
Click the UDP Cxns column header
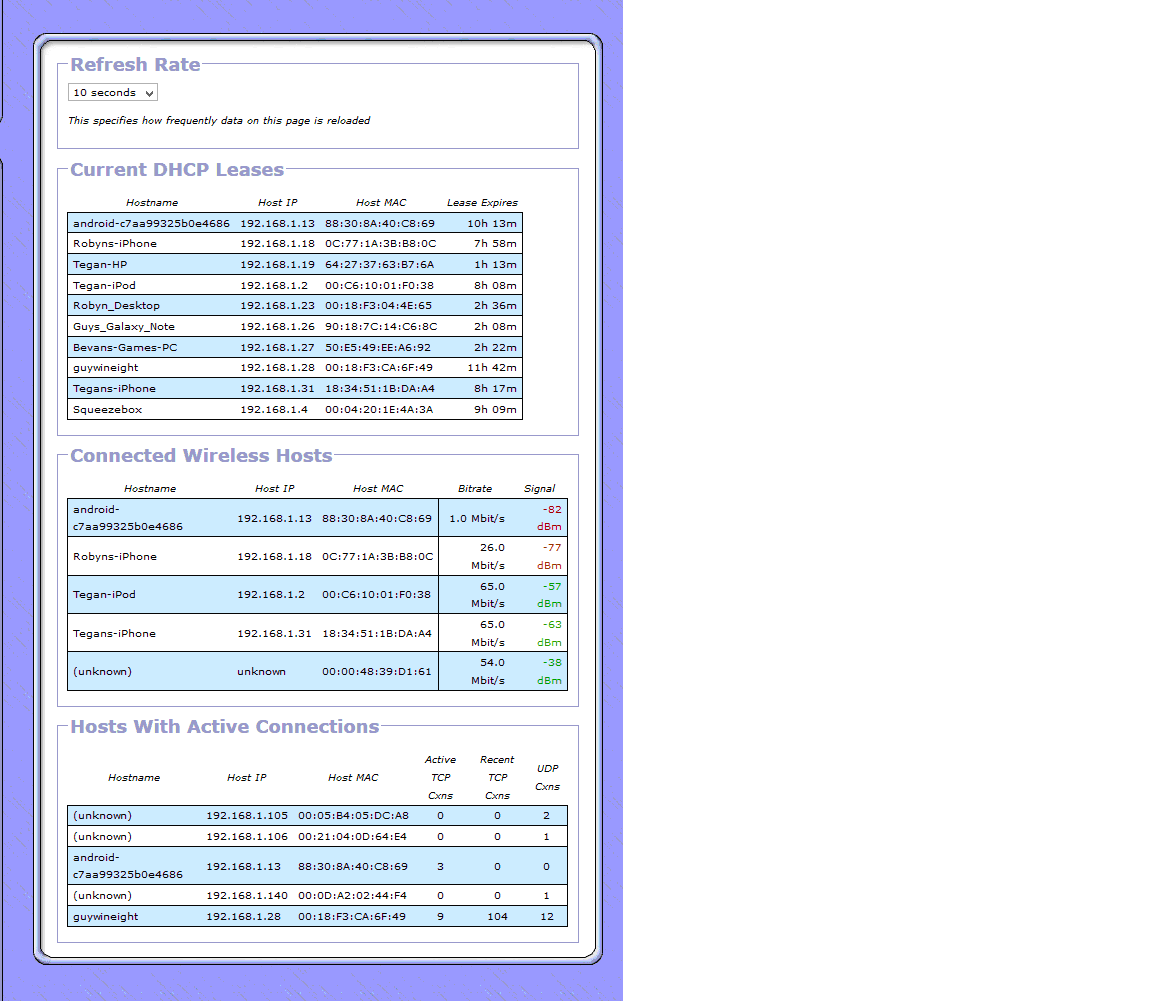[x=547, y=778]
